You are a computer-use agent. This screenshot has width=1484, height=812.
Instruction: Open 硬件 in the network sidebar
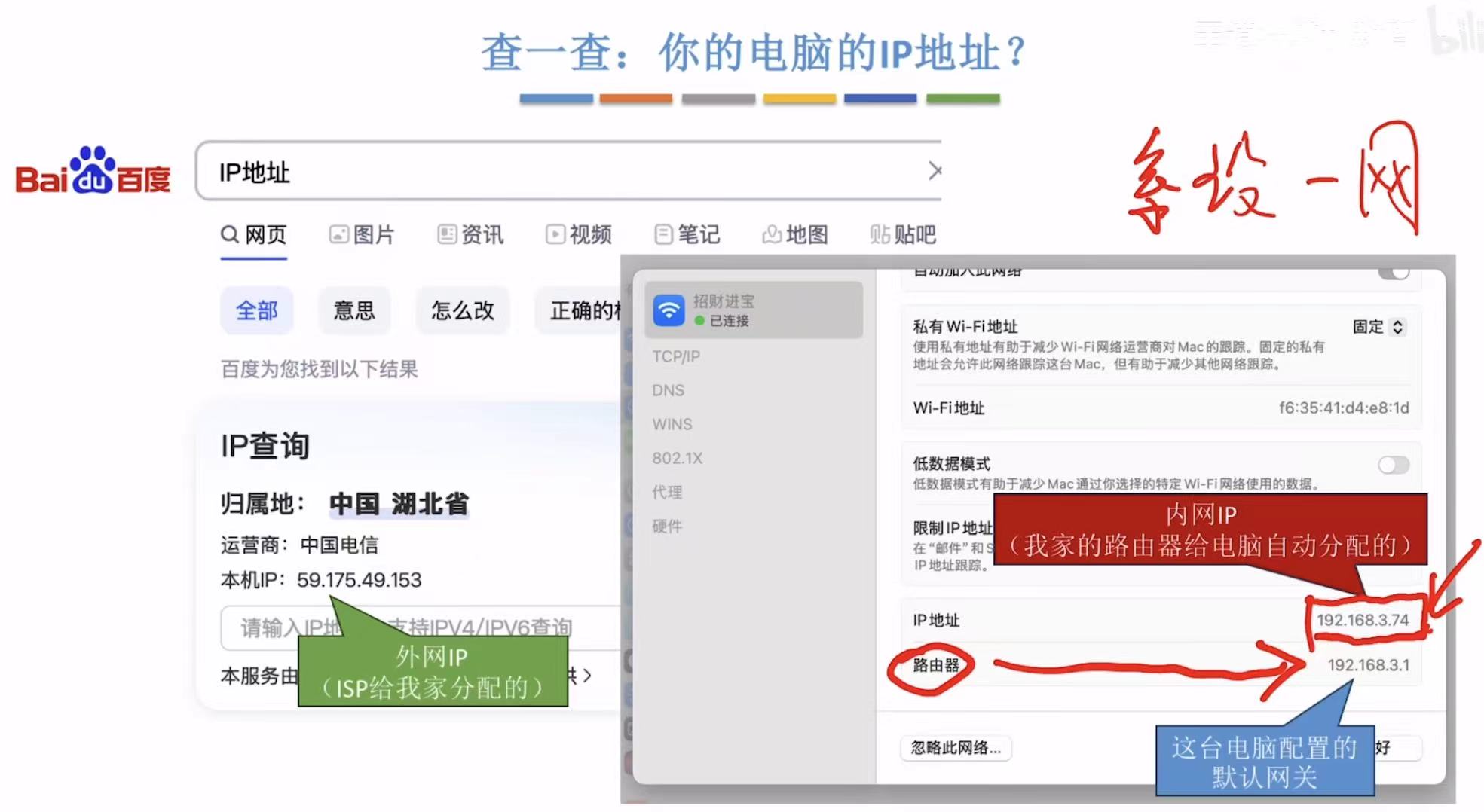point(667,526)
